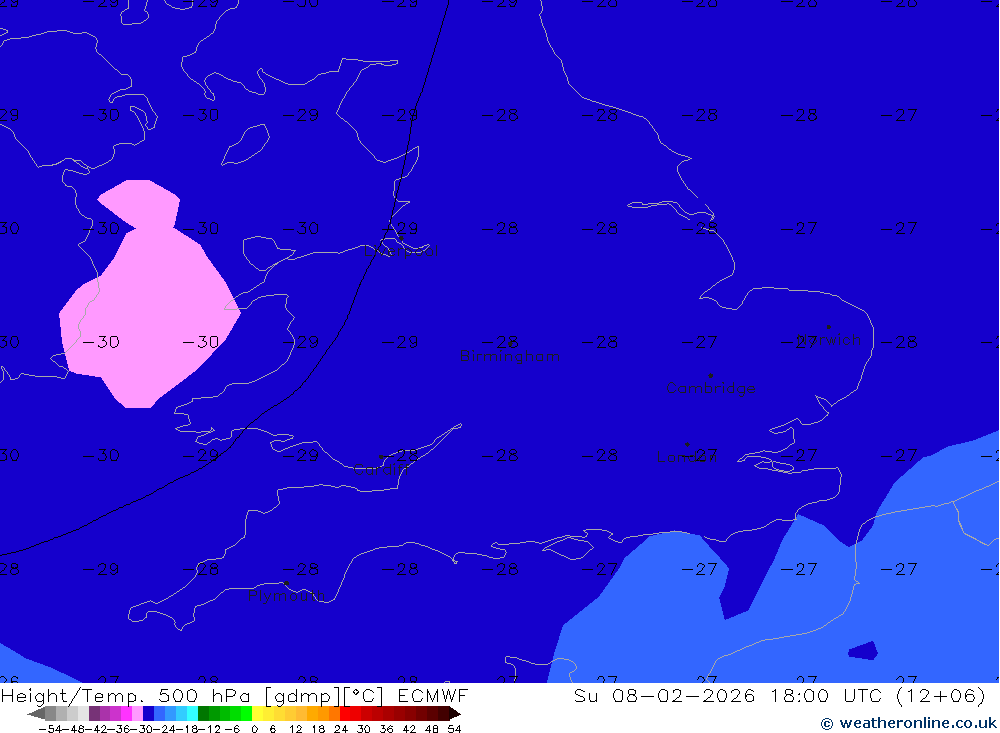This screenshot has height=733, width=1000.
Task: Click the forecast date 'Su 08-02-2026'
Action: click(665, 695)
